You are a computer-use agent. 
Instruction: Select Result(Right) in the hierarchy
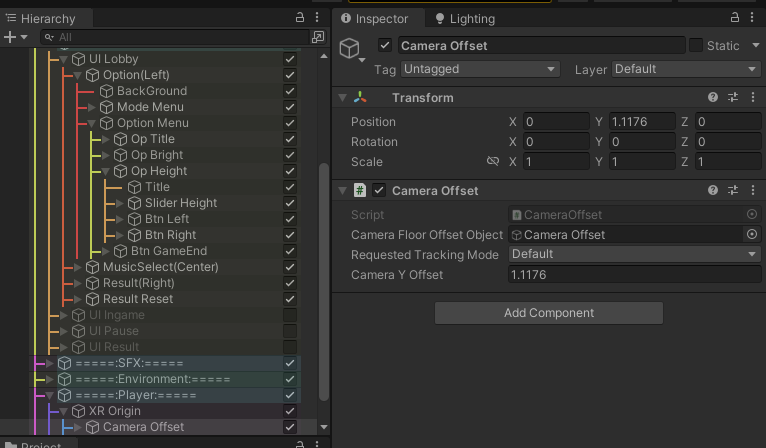pos(138,283)
